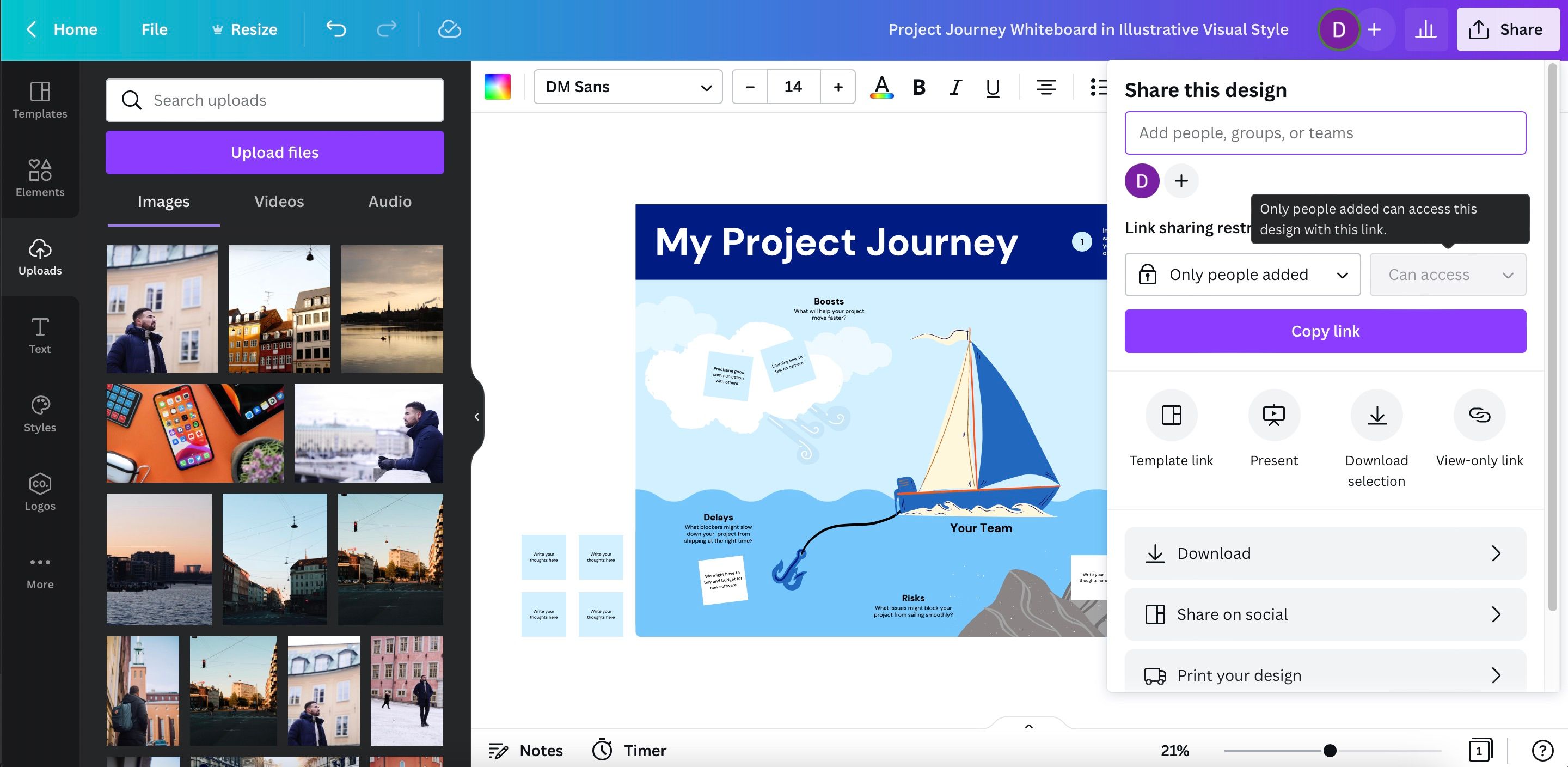Toggle italic text formatting
The image size is (1568, 767).
coord(955,87)
